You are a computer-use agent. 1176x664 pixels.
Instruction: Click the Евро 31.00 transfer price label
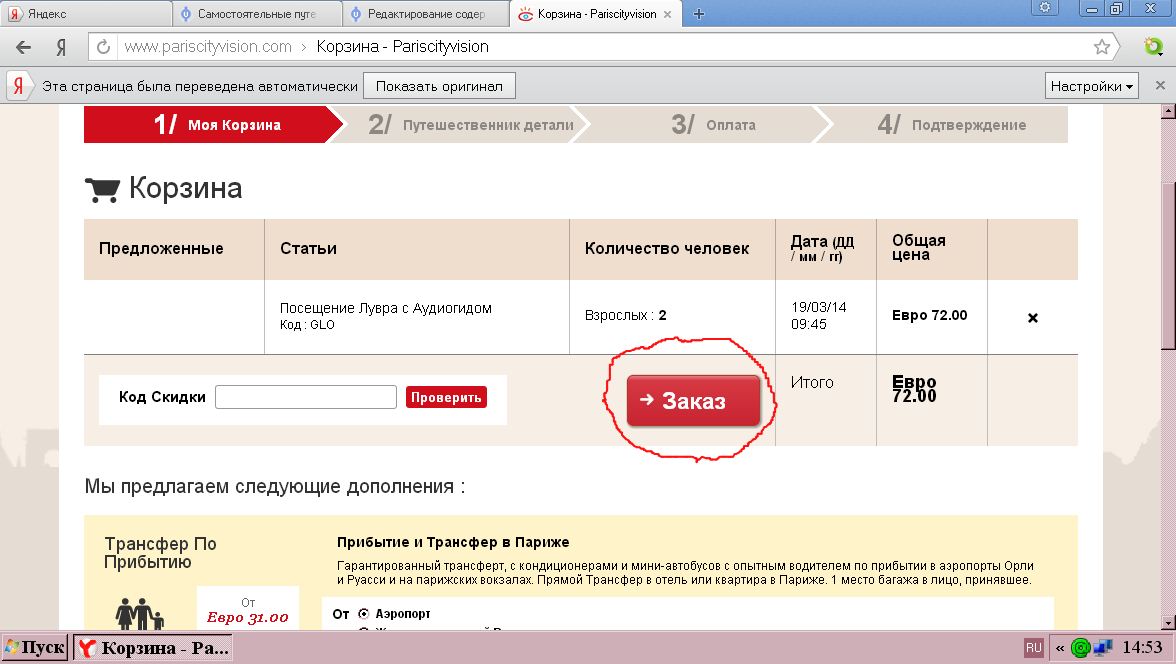[x=248, y=617]
